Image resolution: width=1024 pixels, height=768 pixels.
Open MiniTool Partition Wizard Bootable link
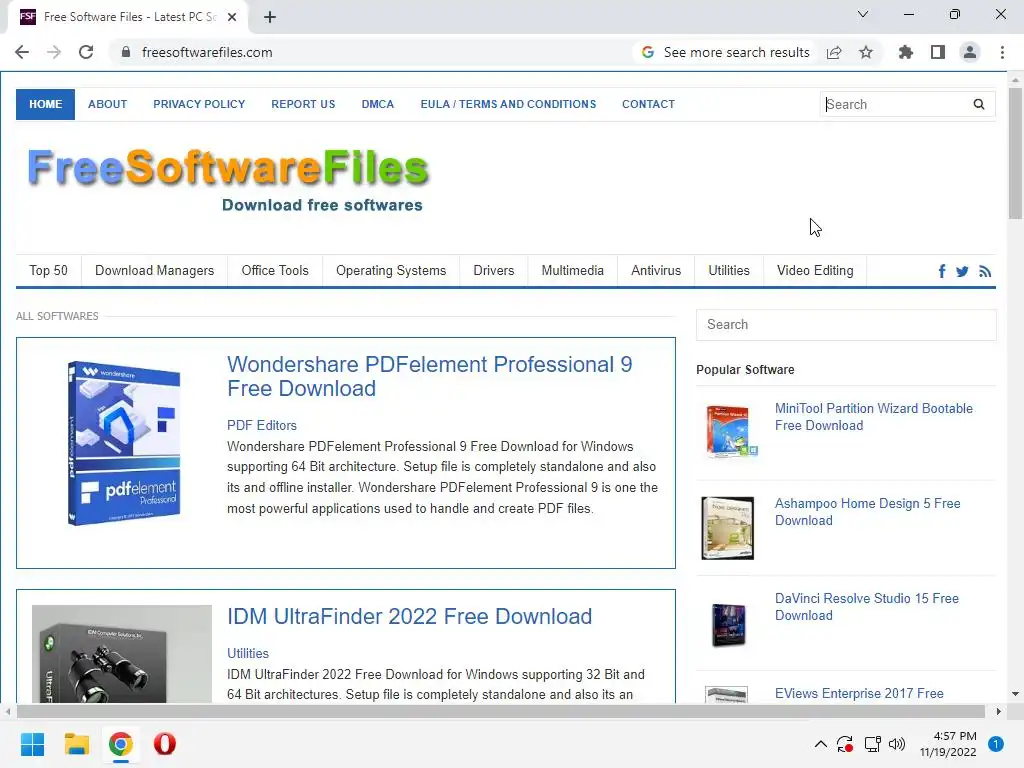click(x=873, y=417)
